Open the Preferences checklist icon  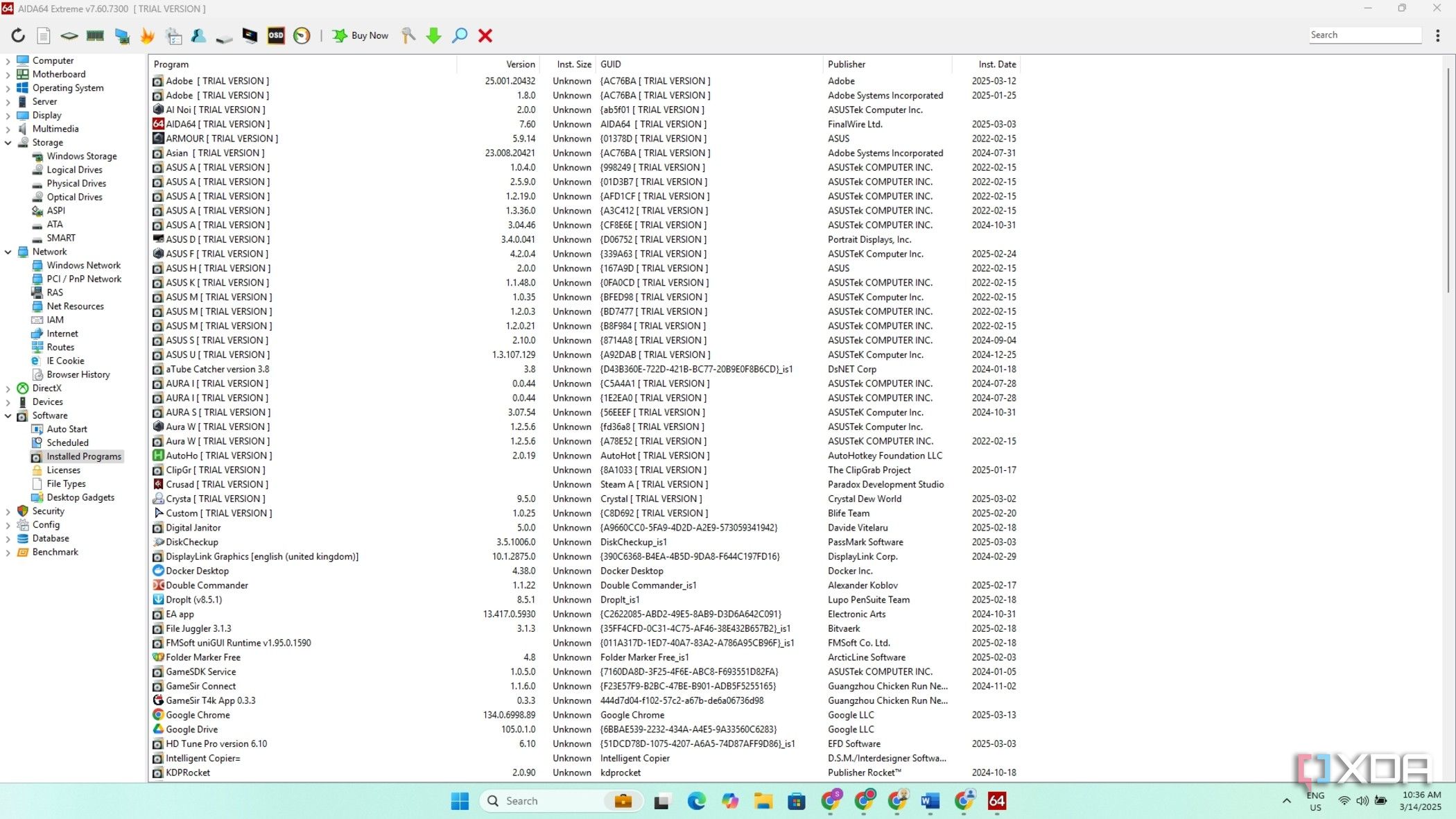pos(174,35)
